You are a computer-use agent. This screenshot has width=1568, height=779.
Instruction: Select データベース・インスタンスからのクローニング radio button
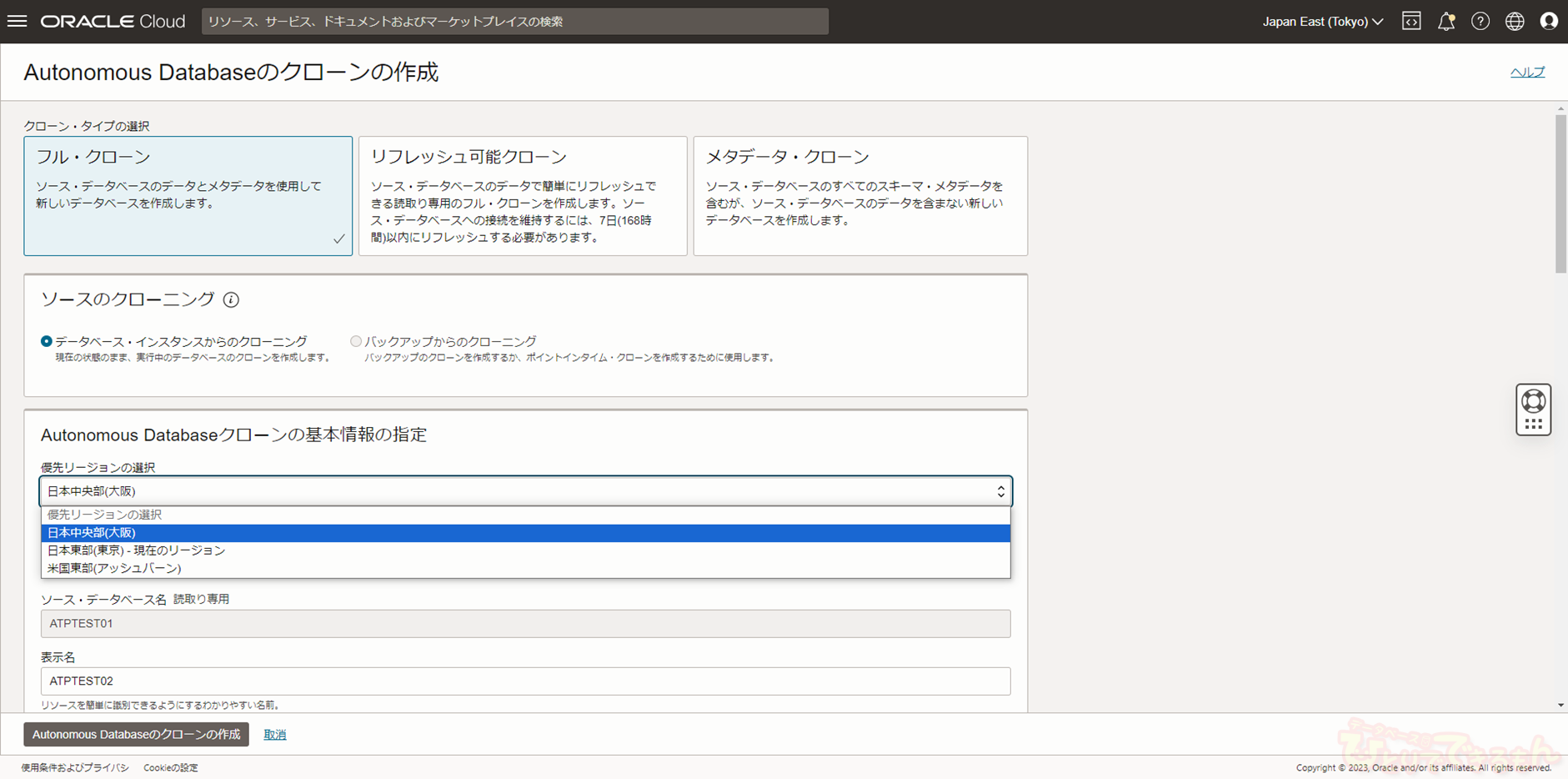click(47, 341)
